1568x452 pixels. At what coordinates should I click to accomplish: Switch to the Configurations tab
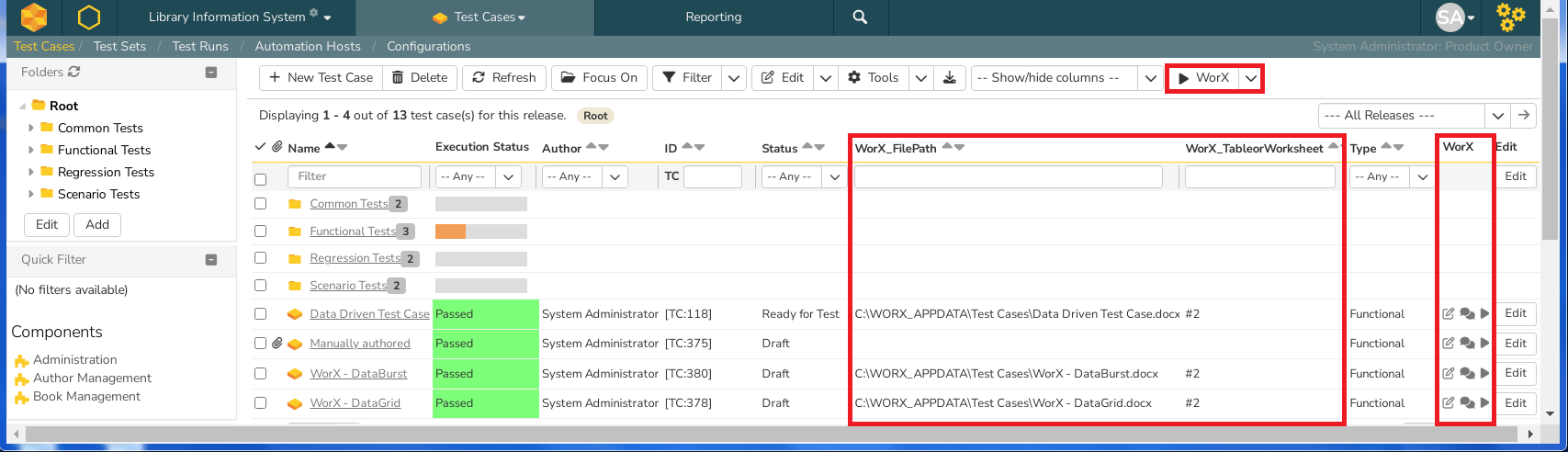click(428, 46)
